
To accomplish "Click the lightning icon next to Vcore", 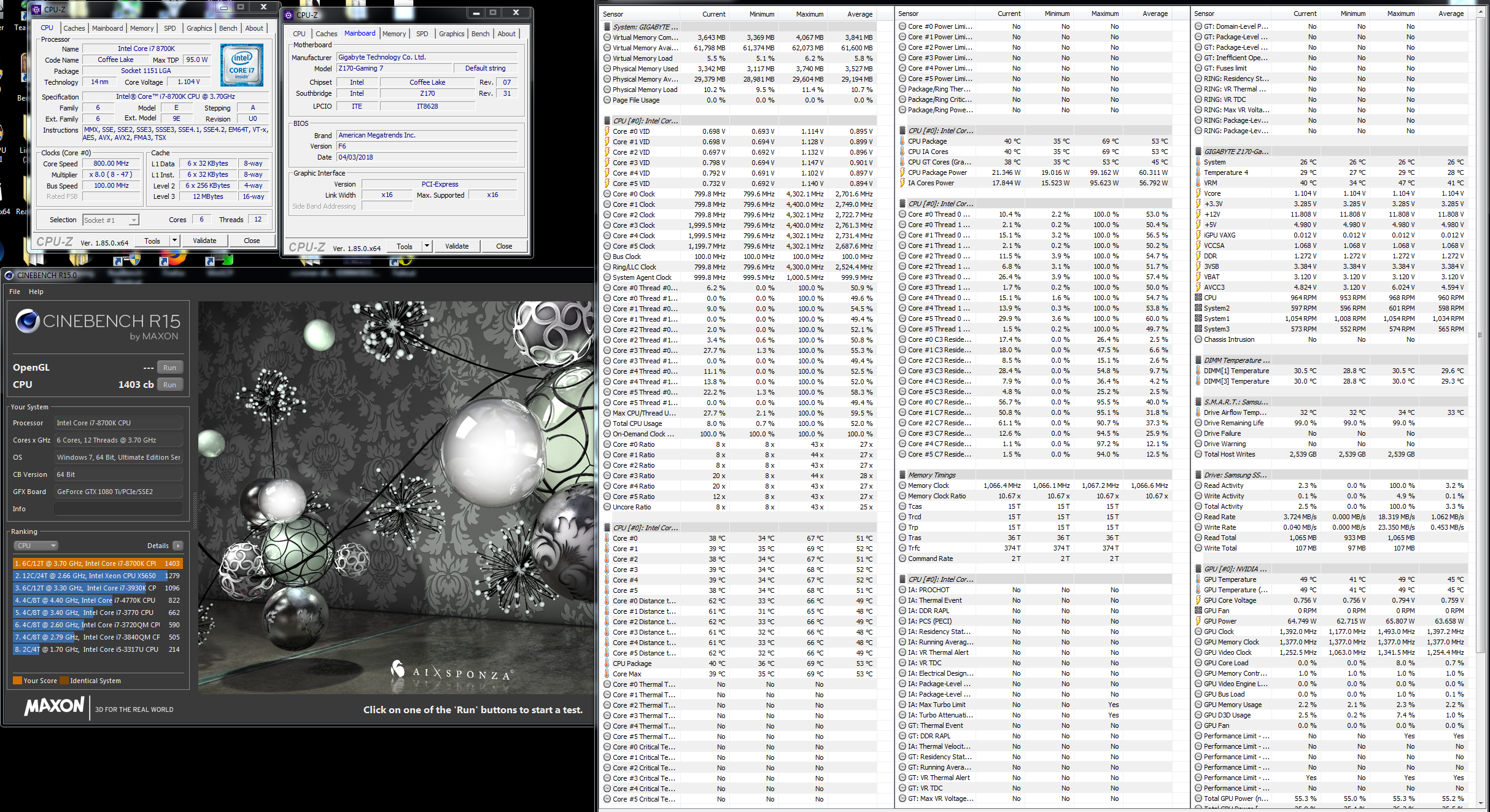I will click(1198, 193).
